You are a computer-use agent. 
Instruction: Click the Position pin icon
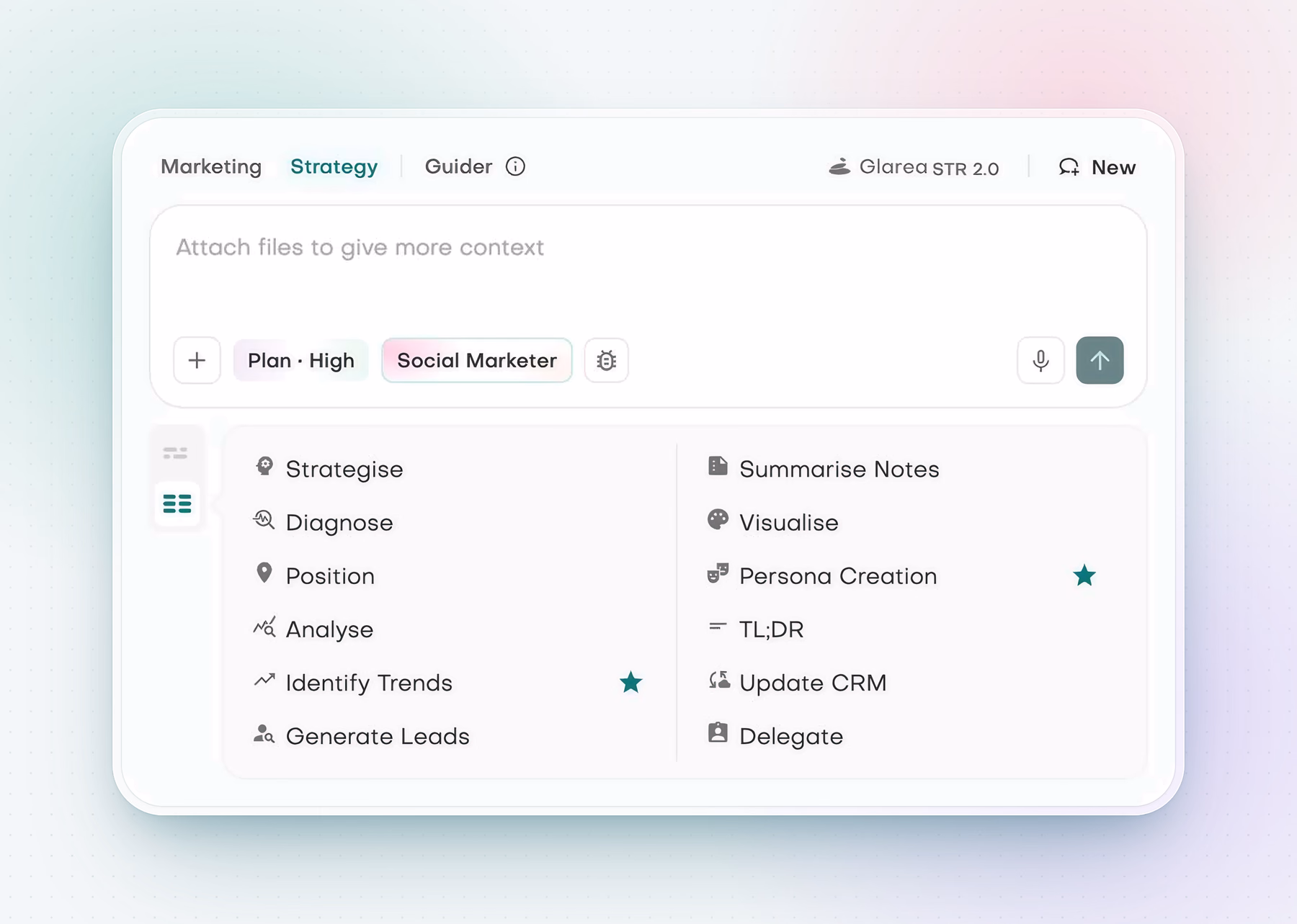pos(264,573)
